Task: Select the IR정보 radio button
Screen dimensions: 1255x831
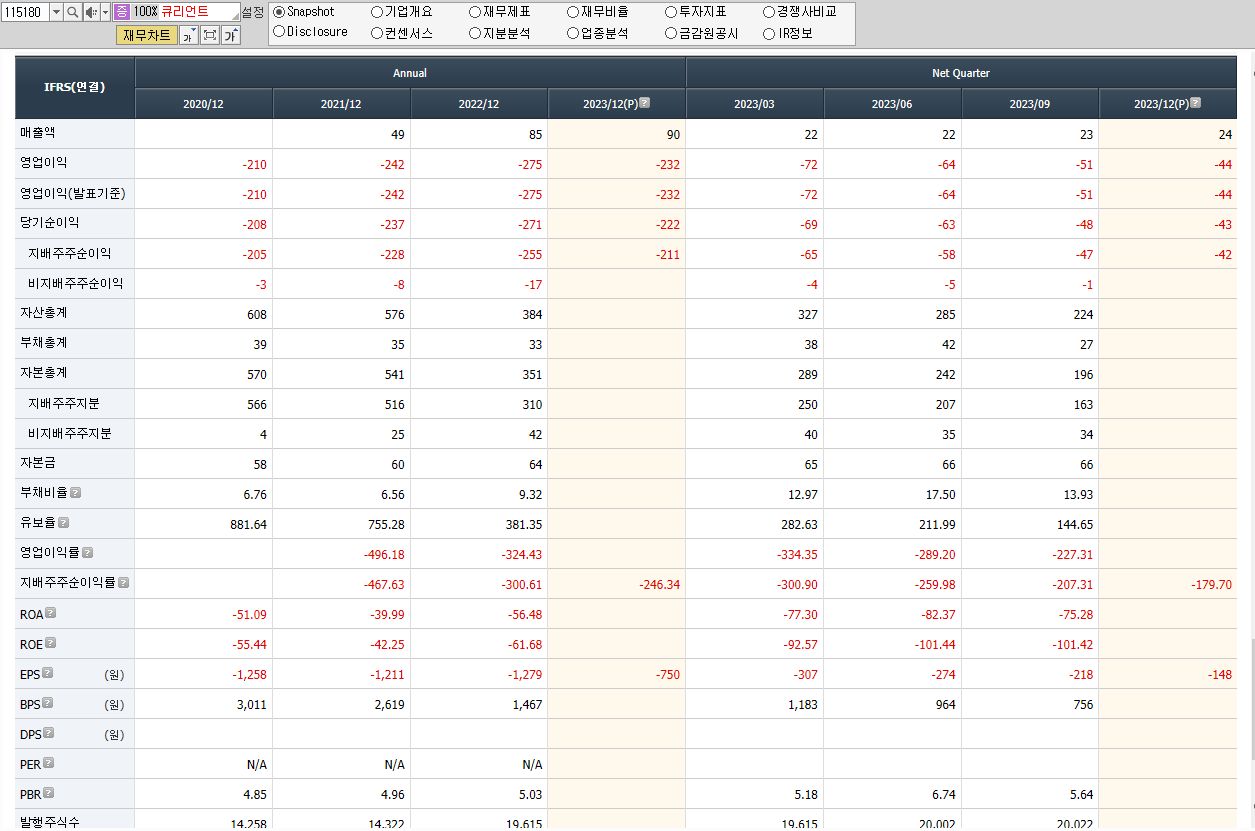Action: (768, 33)
